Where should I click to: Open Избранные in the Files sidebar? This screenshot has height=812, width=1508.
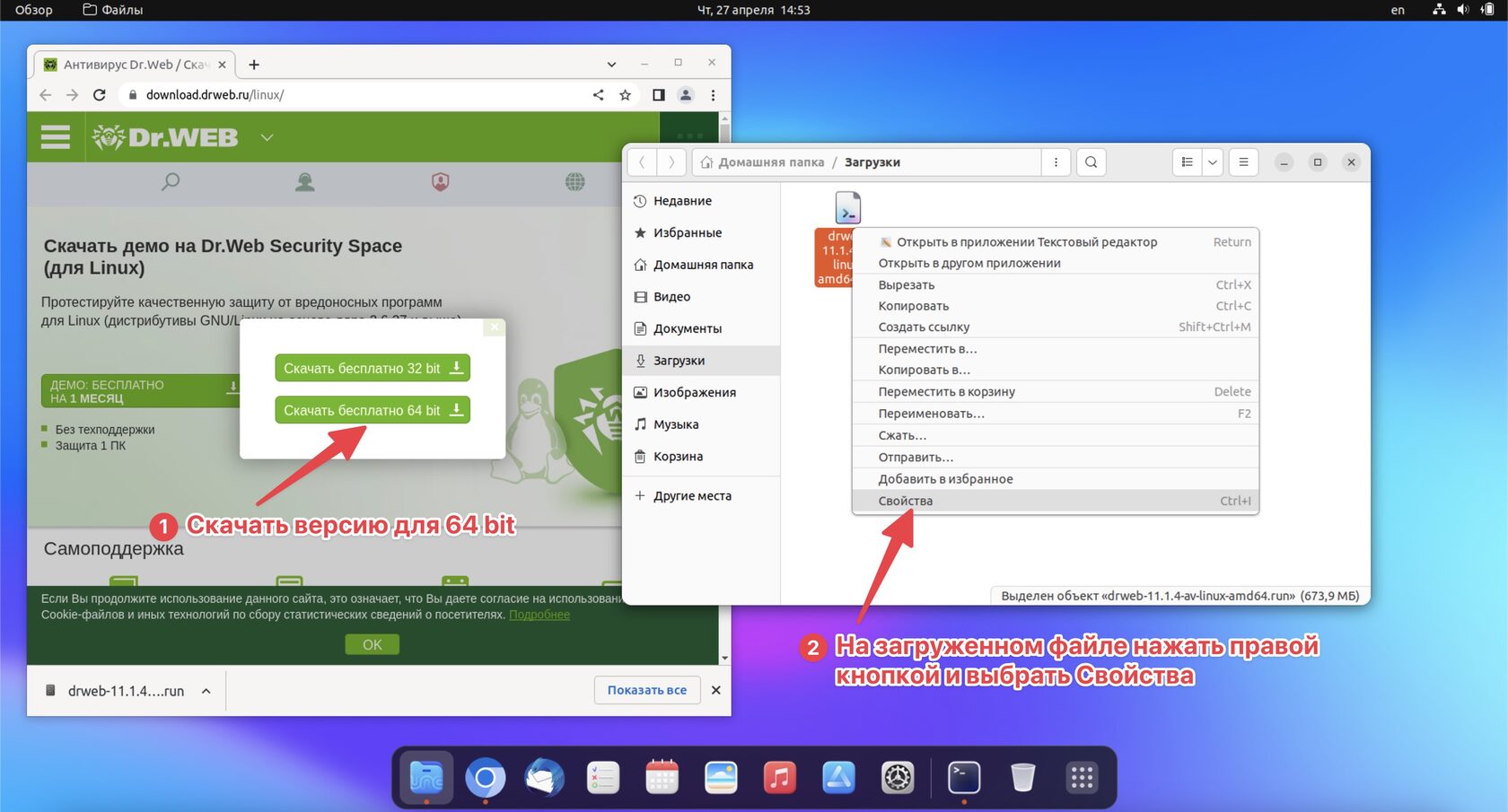click(701, 233)
